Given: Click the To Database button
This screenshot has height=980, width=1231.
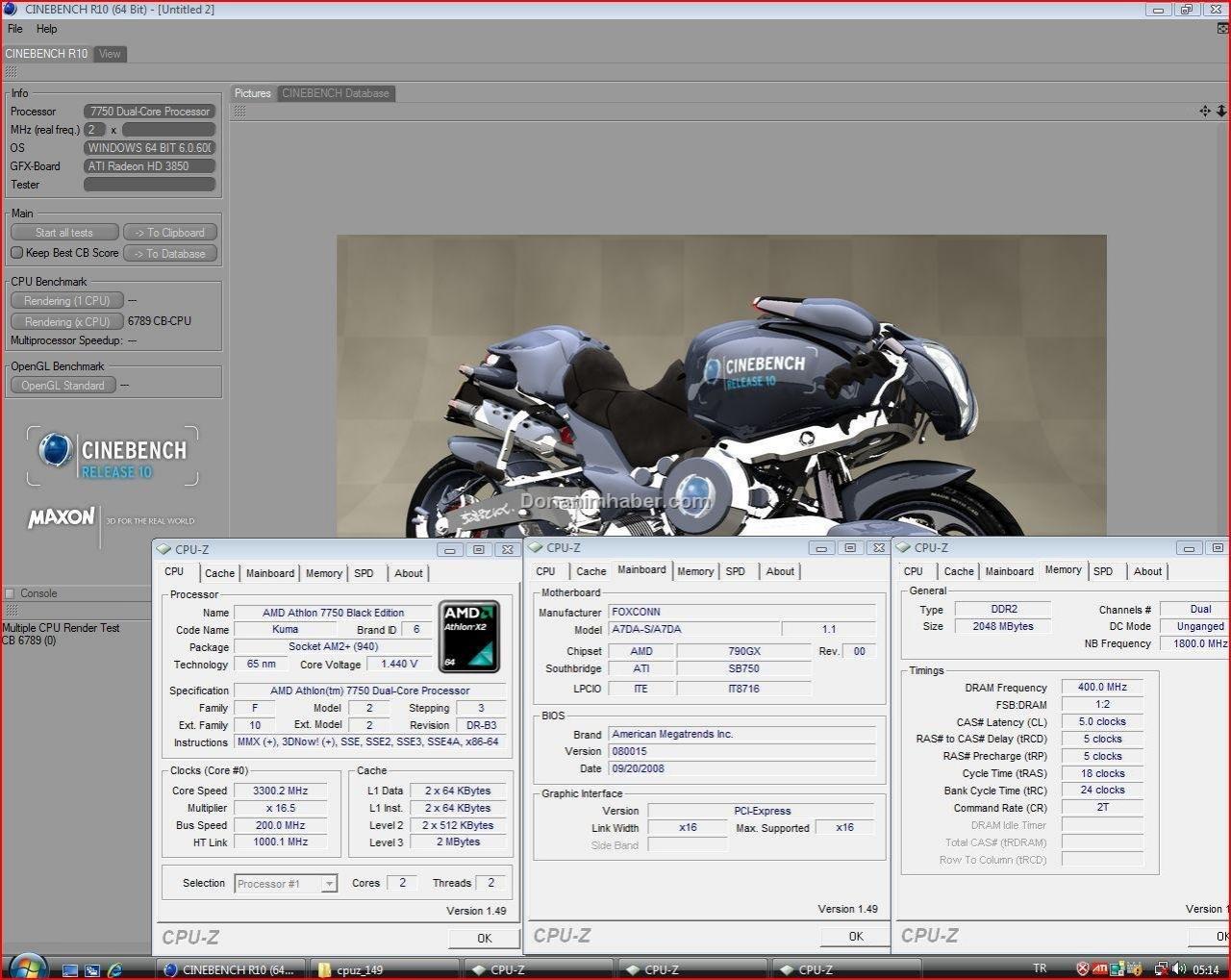Looking at the screenshot, I should (169, 254).
